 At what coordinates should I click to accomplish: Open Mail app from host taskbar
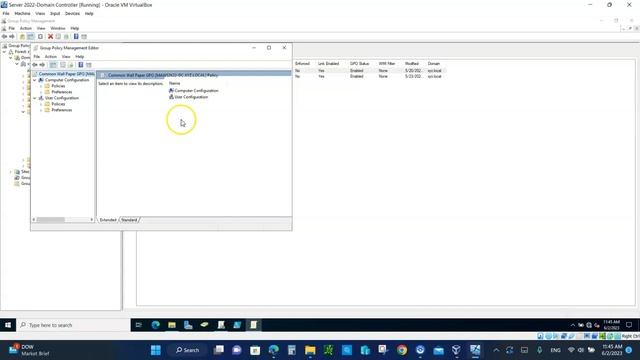click(438, 350)
